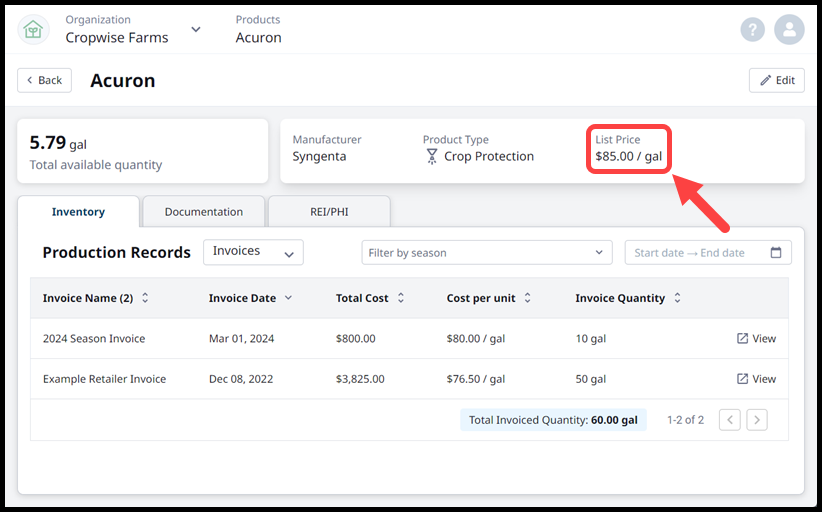822x512 pixels.
Task: Click the calendar icon in date range field
Action: pos(776,253)
